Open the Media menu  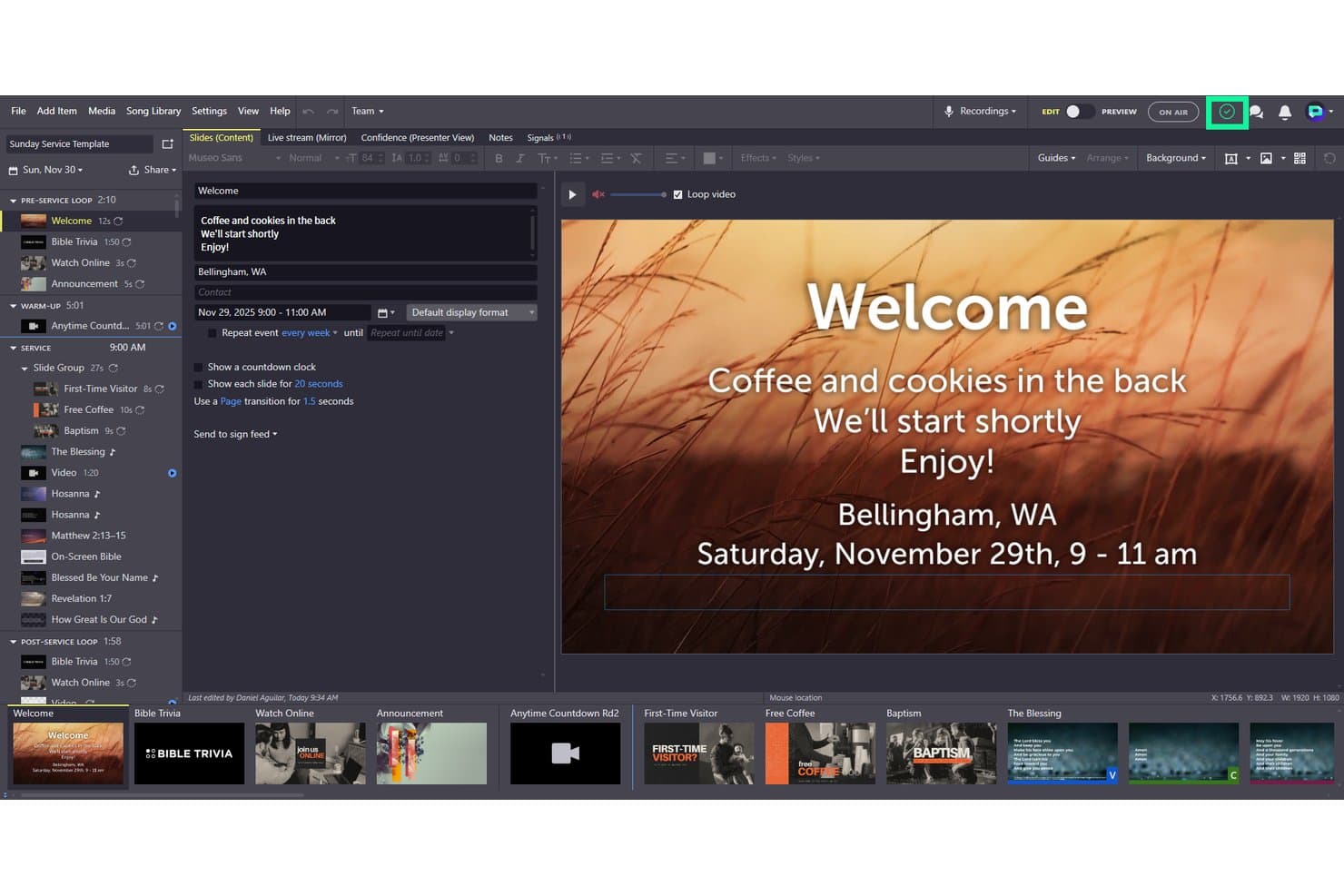point(102,111)
